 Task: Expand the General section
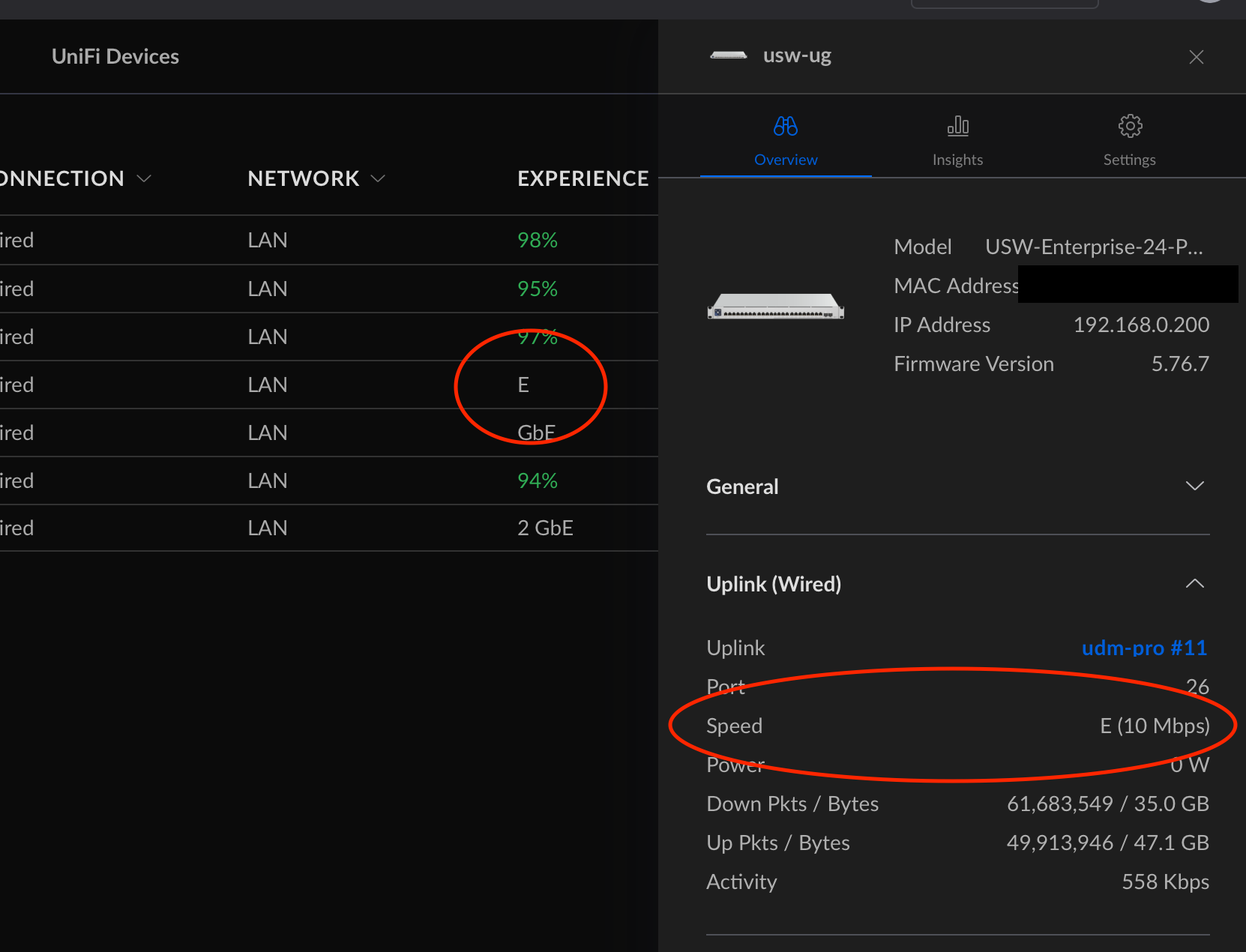point(1194,486)
